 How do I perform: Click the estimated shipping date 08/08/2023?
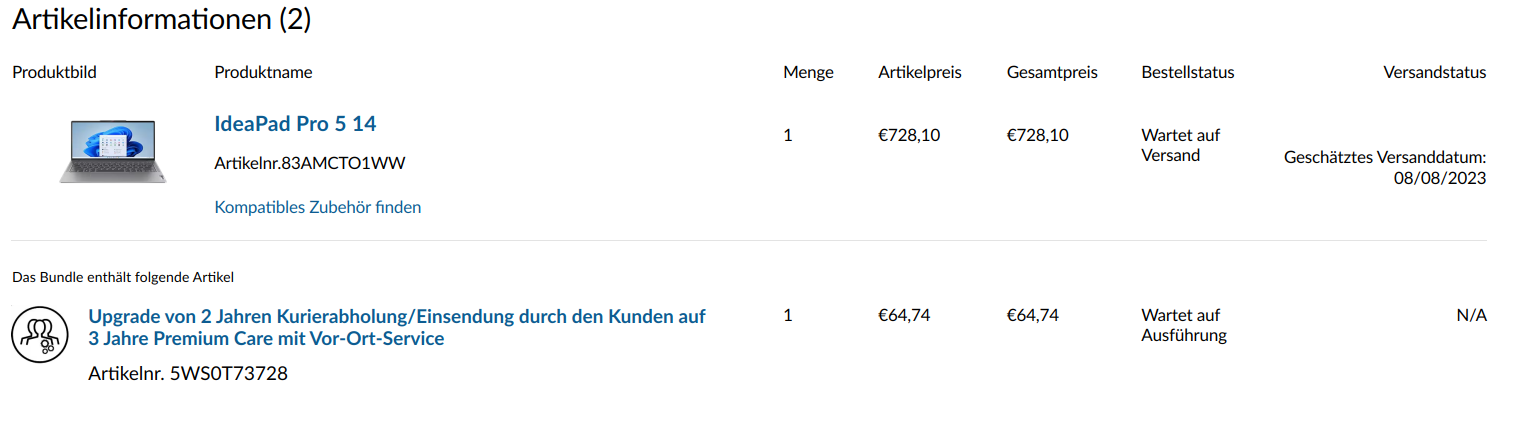pos(1439,178)
